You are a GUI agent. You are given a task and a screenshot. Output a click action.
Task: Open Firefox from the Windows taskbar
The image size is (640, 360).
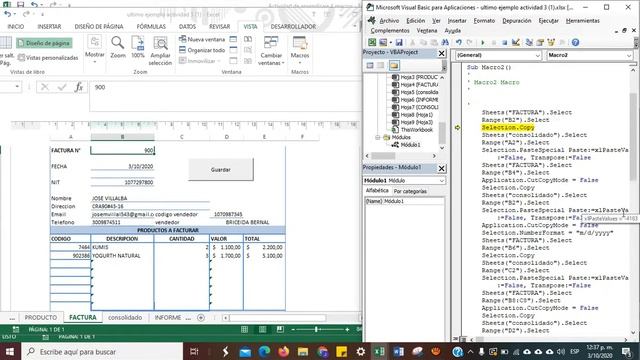[284, 351]
